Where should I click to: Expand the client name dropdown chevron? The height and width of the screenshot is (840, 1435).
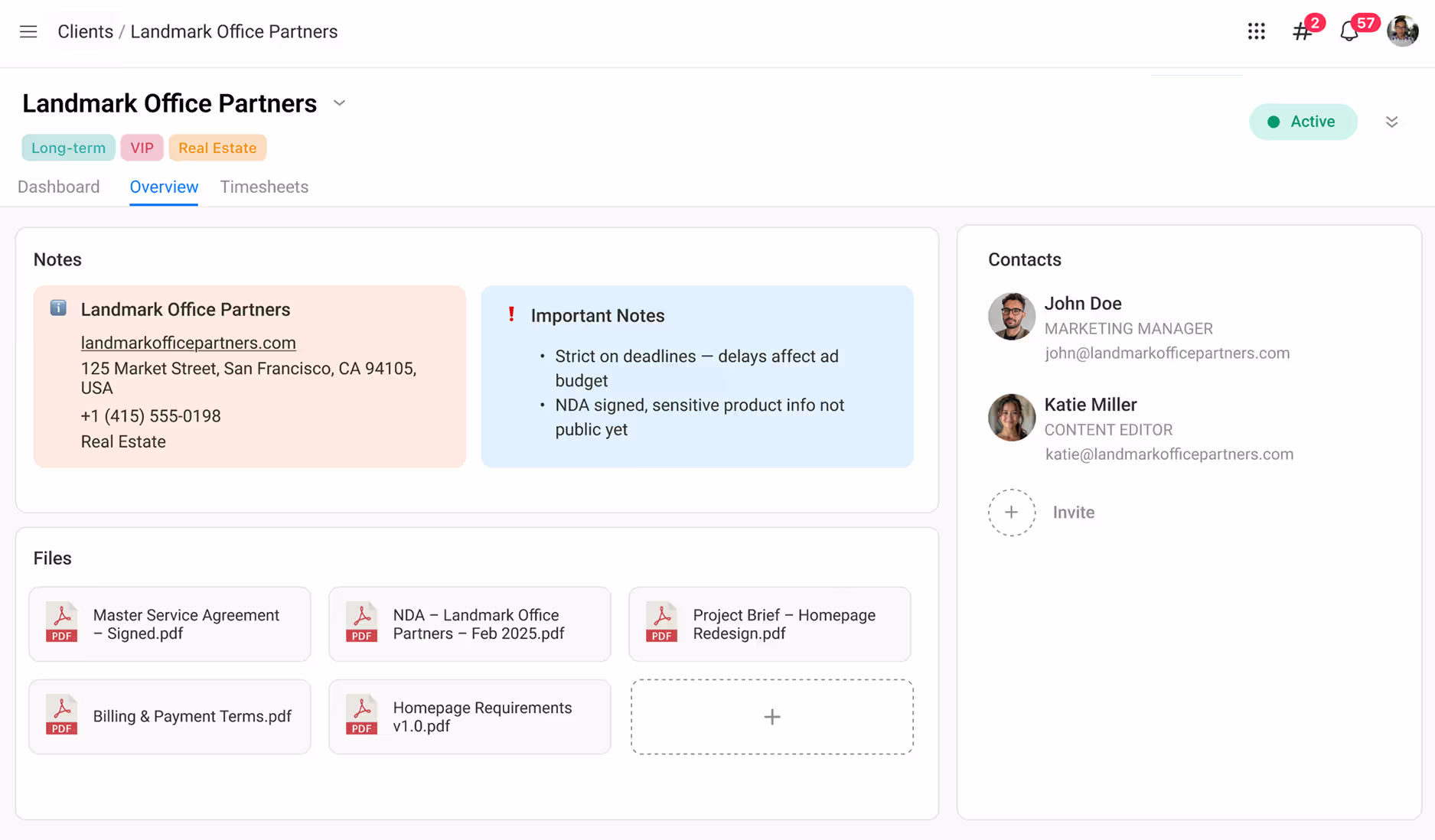point(339,103)
